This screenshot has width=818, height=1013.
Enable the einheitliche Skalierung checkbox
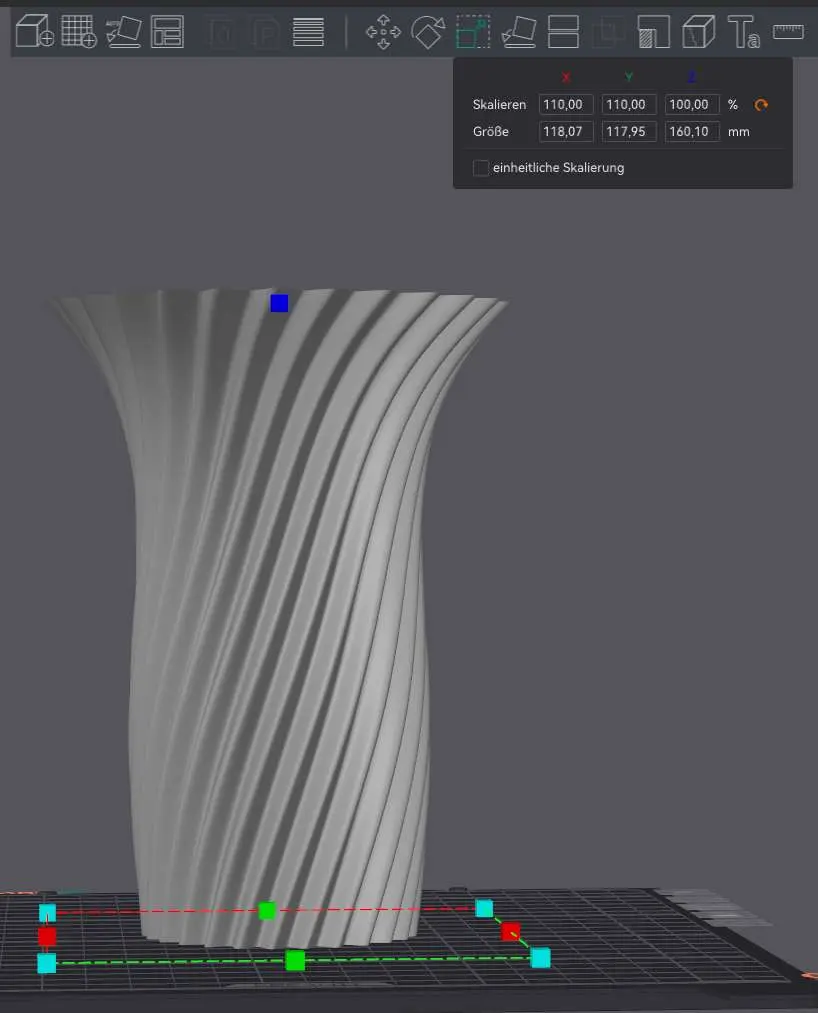[x=481, y=168]
